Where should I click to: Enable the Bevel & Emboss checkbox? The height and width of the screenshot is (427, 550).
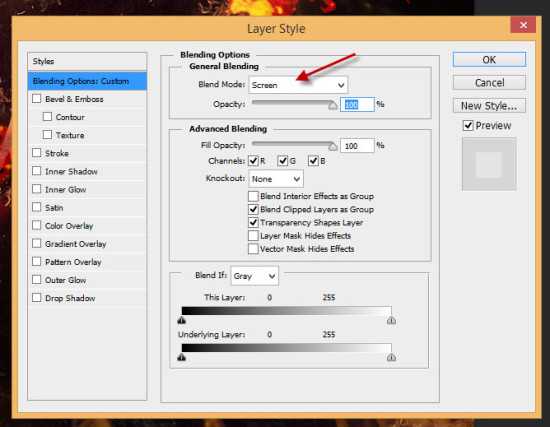(x=37, y=99)
